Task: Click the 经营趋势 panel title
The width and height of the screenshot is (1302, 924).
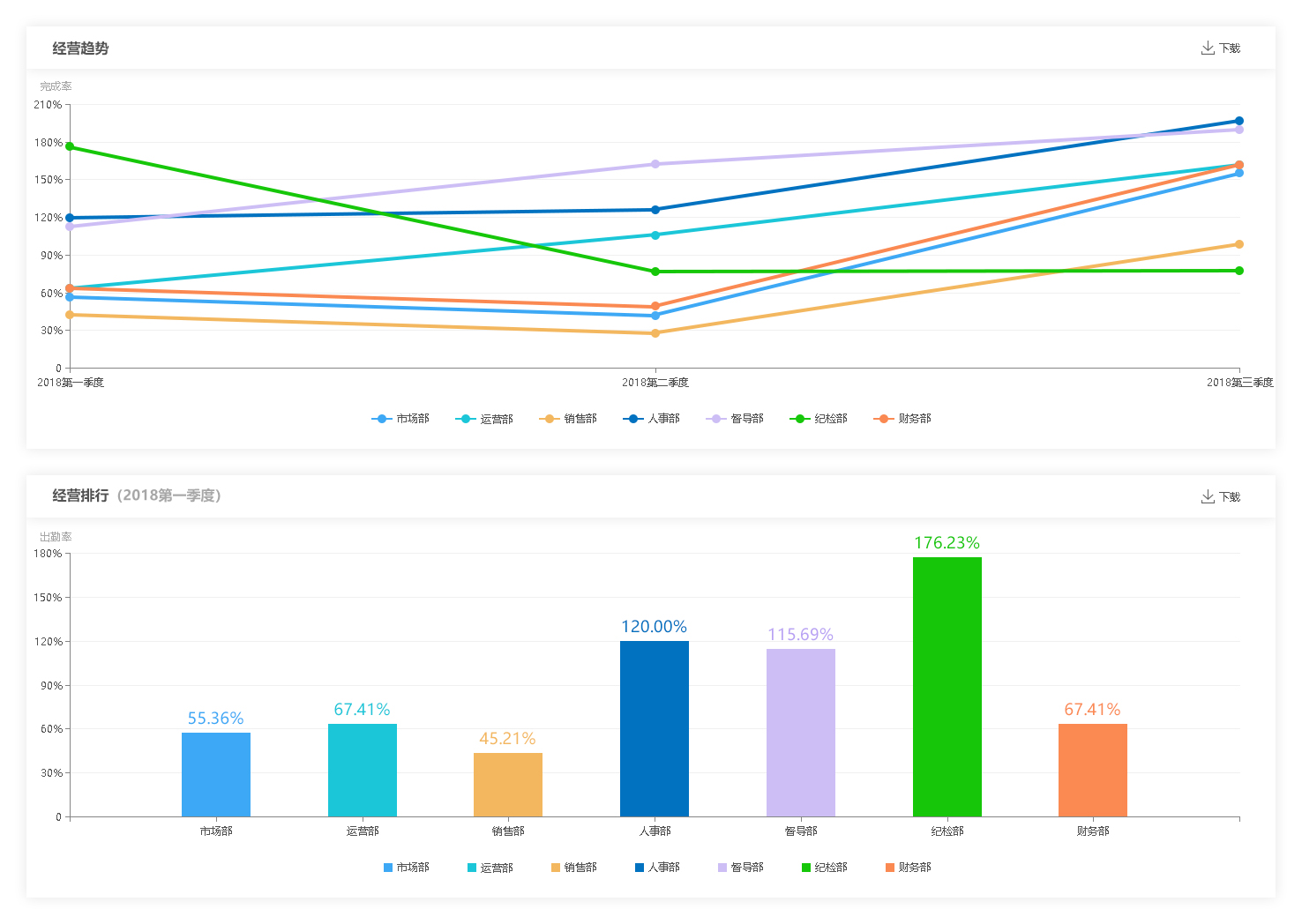Action: point(80,48)
